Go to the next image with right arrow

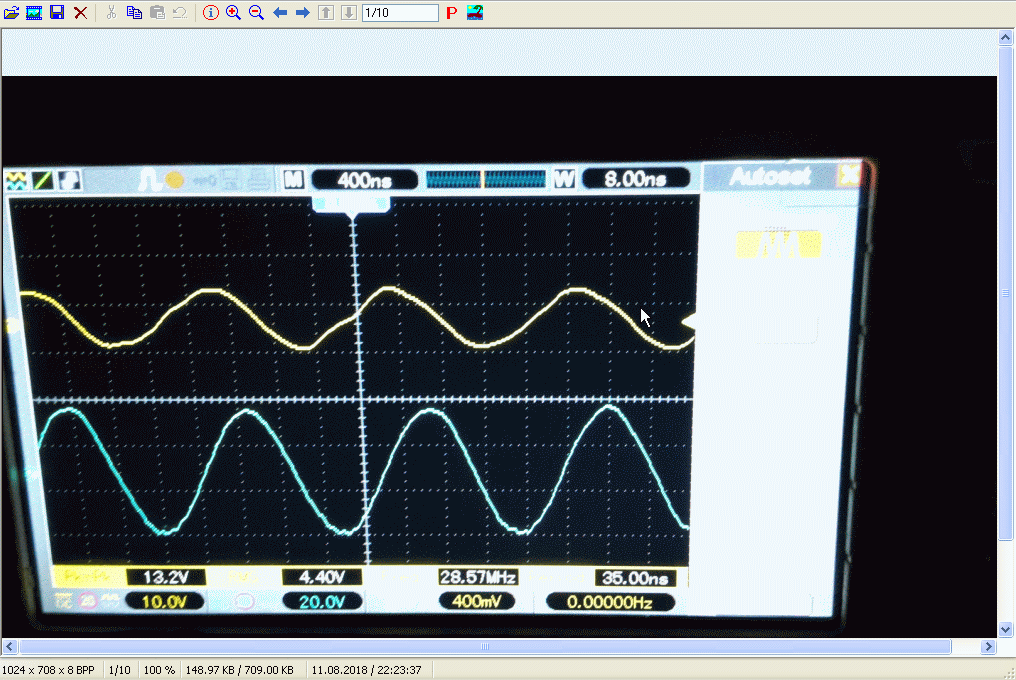tap(302, 13)
